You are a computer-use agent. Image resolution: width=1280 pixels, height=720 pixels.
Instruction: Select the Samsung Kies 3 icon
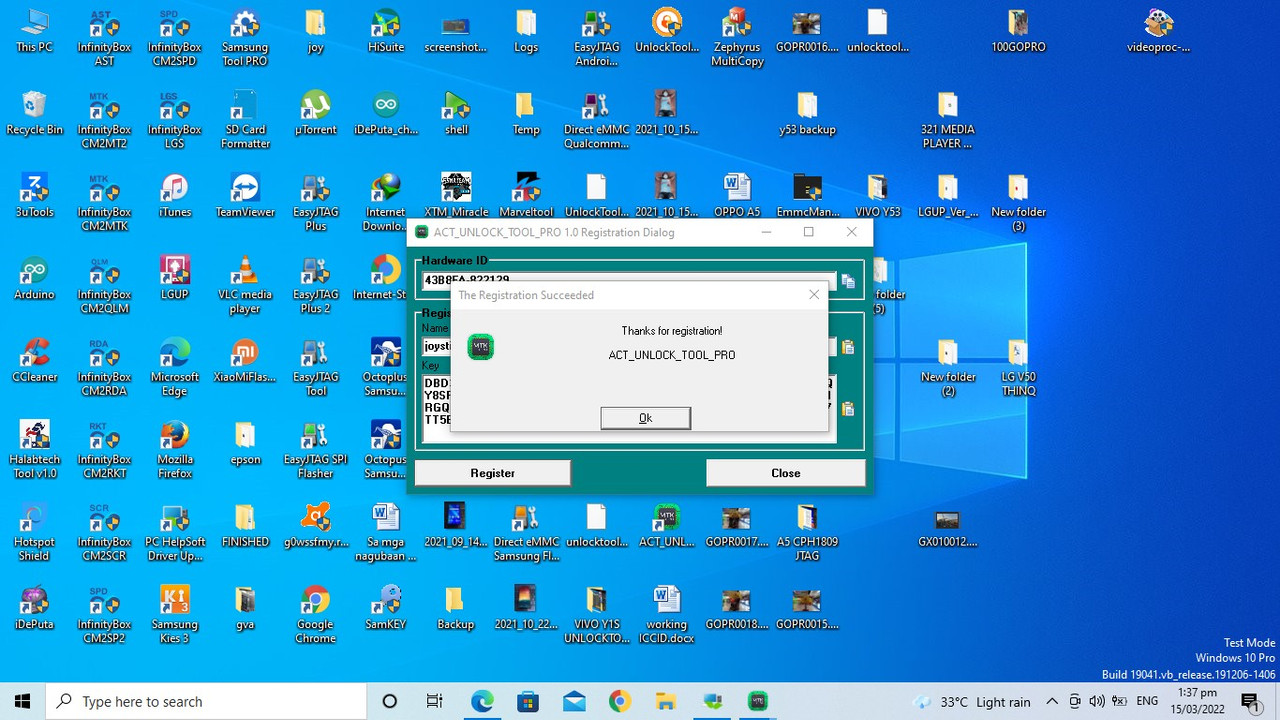pyautogui.click(x=174, y=616)
